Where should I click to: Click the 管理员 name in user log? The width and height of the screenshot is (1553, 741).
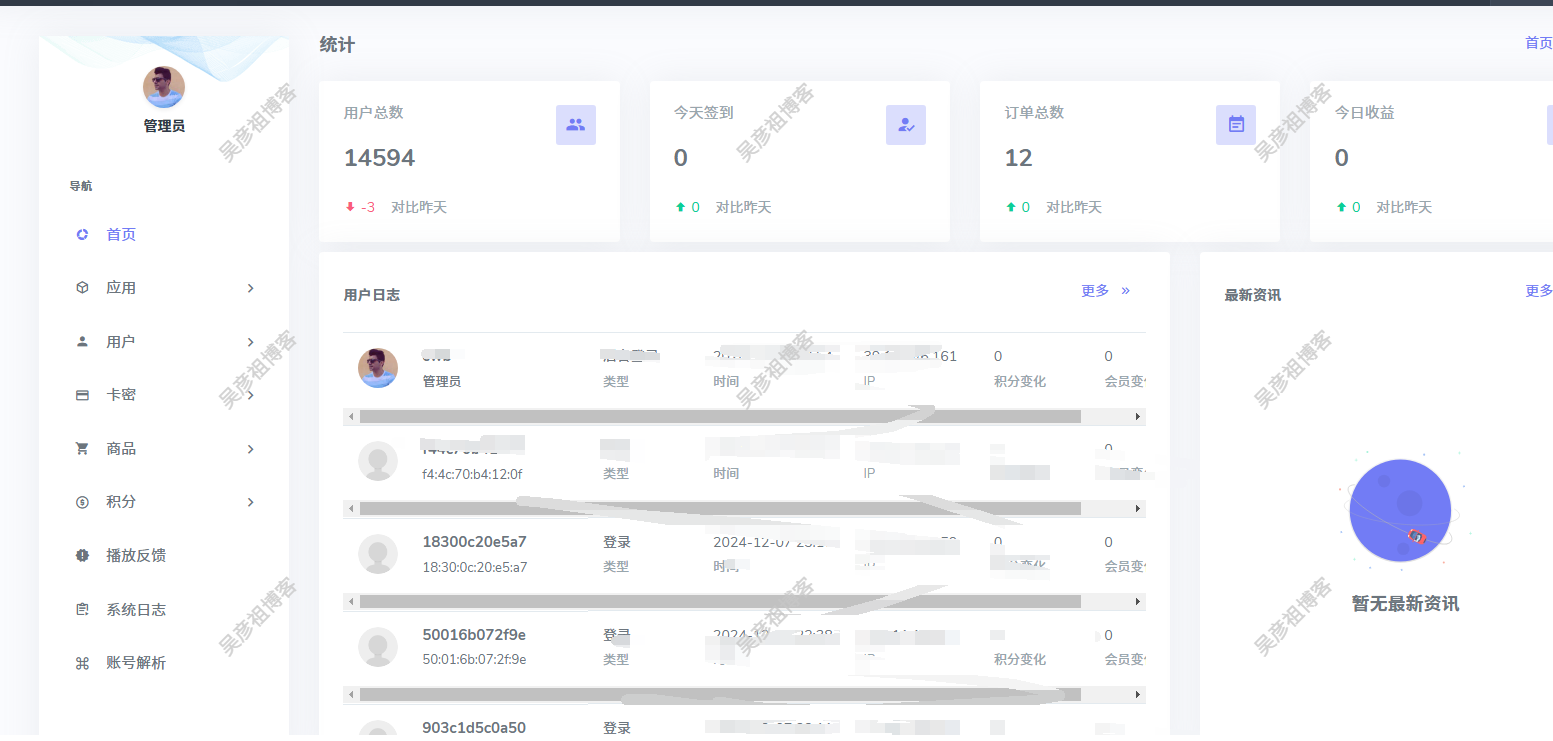442,381
